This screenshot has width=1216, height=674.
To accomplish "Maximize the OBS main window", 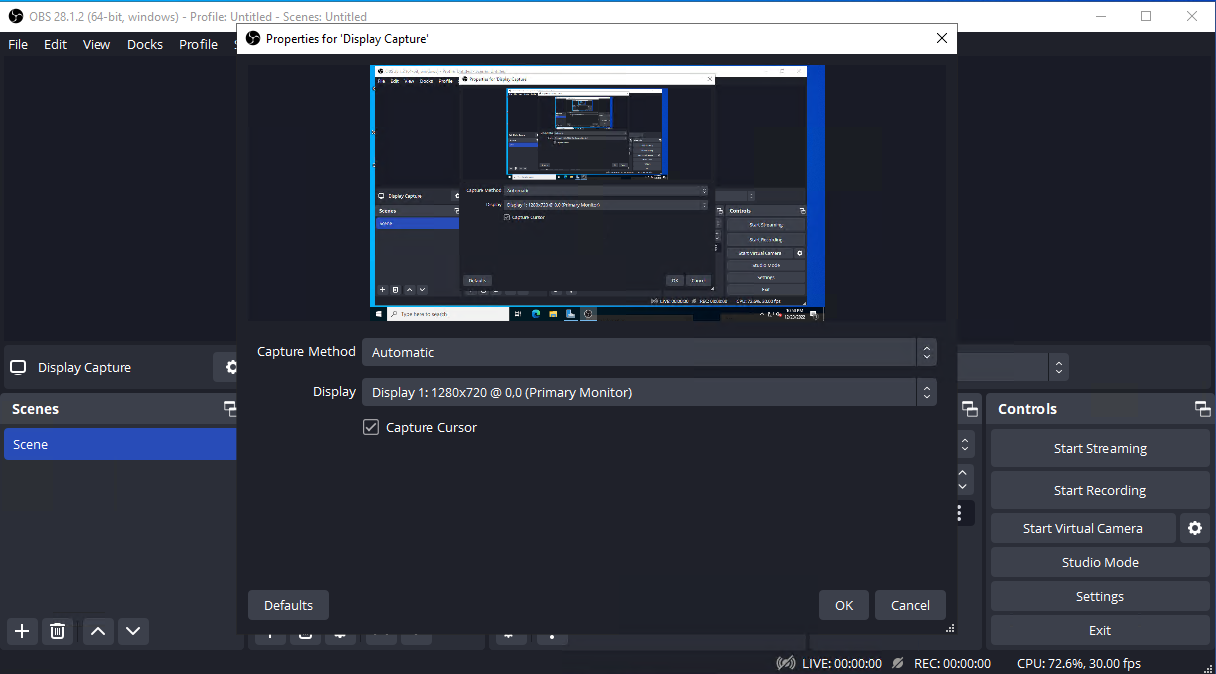I will pyautogui.click(x=1146, y=16).
